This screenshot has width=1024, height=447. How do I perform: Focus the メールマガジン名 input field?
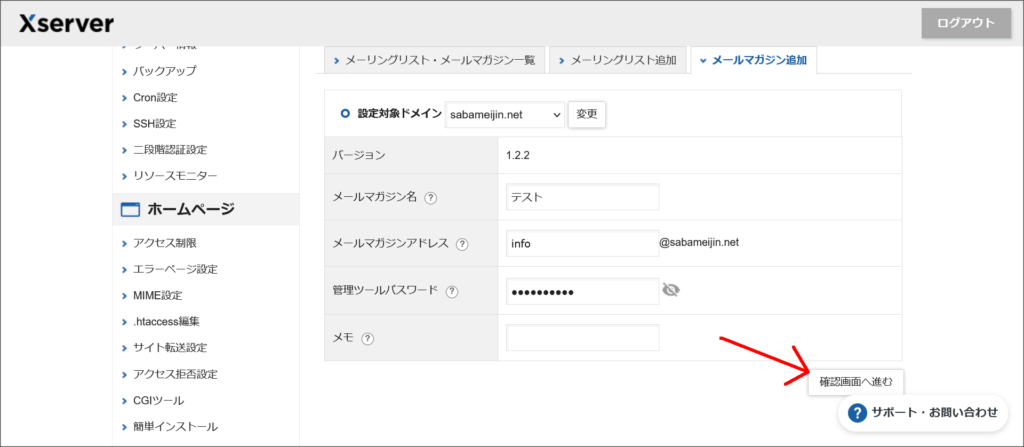[583, 197]
